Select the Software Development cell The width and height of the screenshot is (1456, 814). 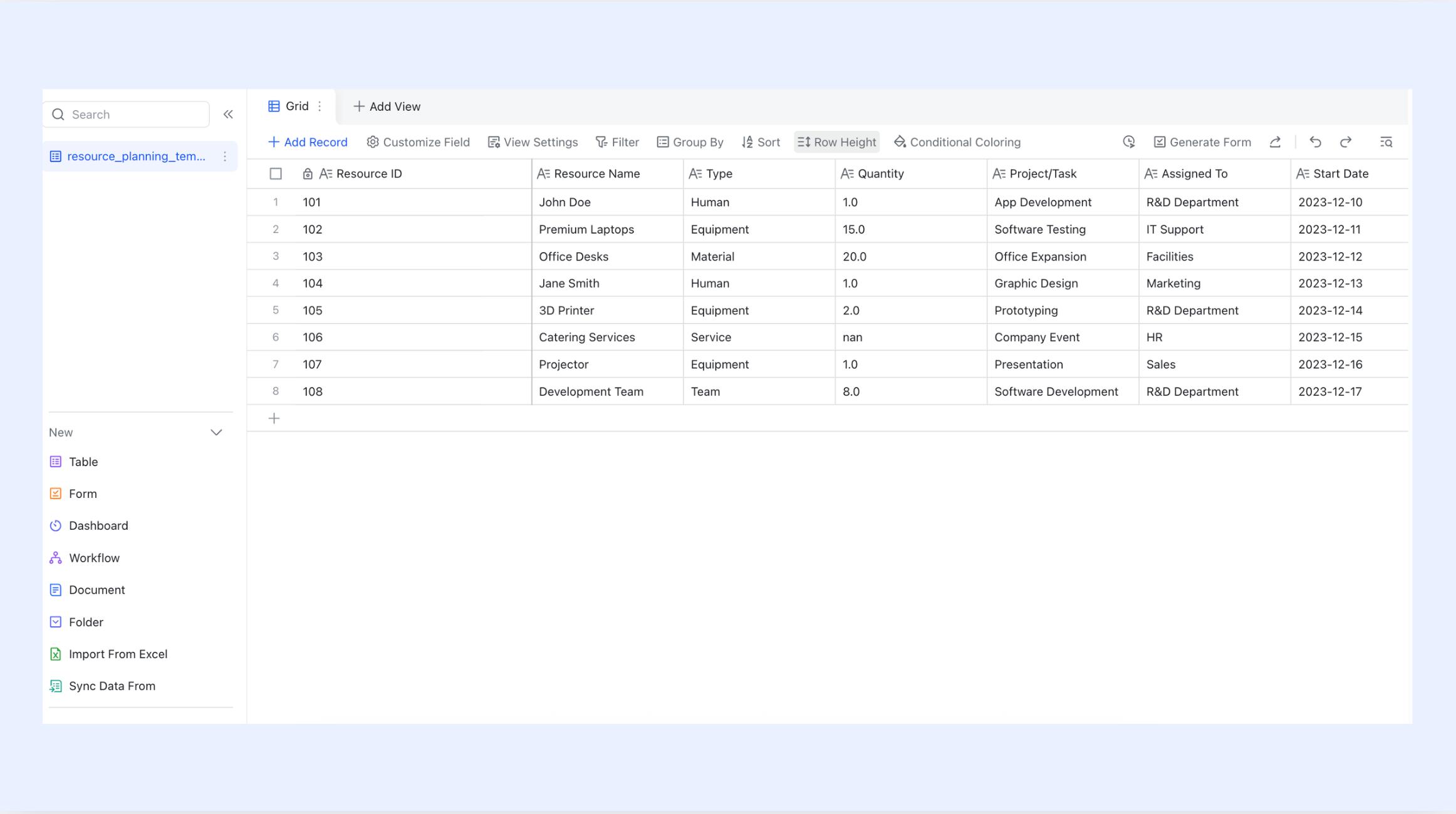1063,391
